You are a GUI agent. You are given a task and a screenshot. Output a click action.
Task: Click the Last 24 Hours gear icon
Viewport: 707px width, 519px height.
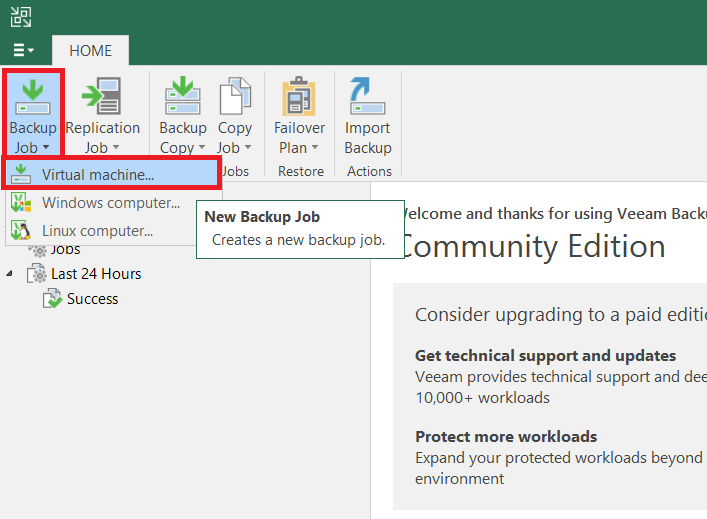pos(37,274)
